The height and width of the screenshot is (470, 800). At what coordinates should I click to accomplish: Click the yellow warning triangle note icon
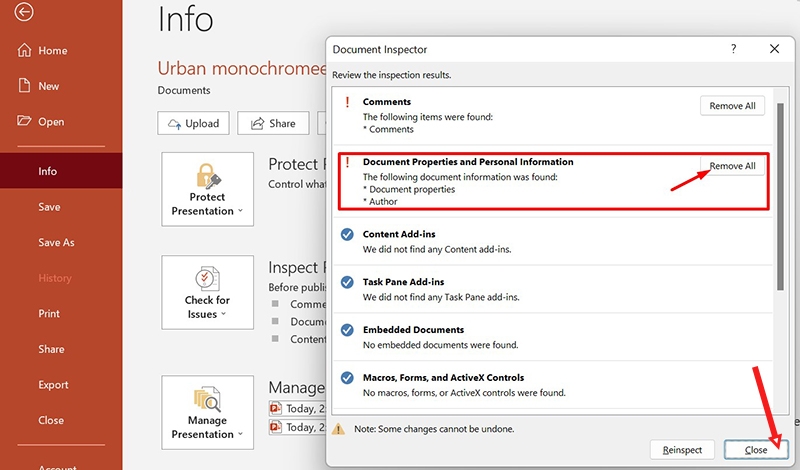pos(338,429)
